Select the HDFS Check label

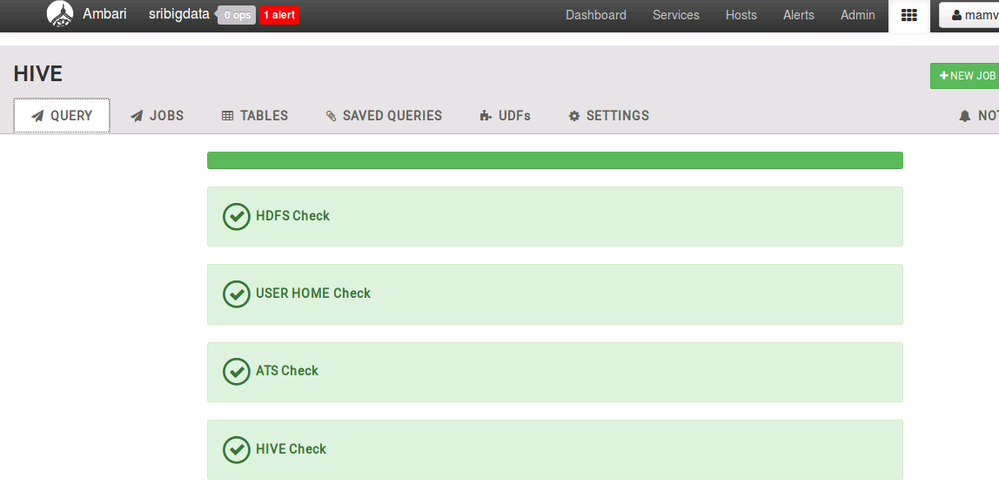click(x=292, y=216)
